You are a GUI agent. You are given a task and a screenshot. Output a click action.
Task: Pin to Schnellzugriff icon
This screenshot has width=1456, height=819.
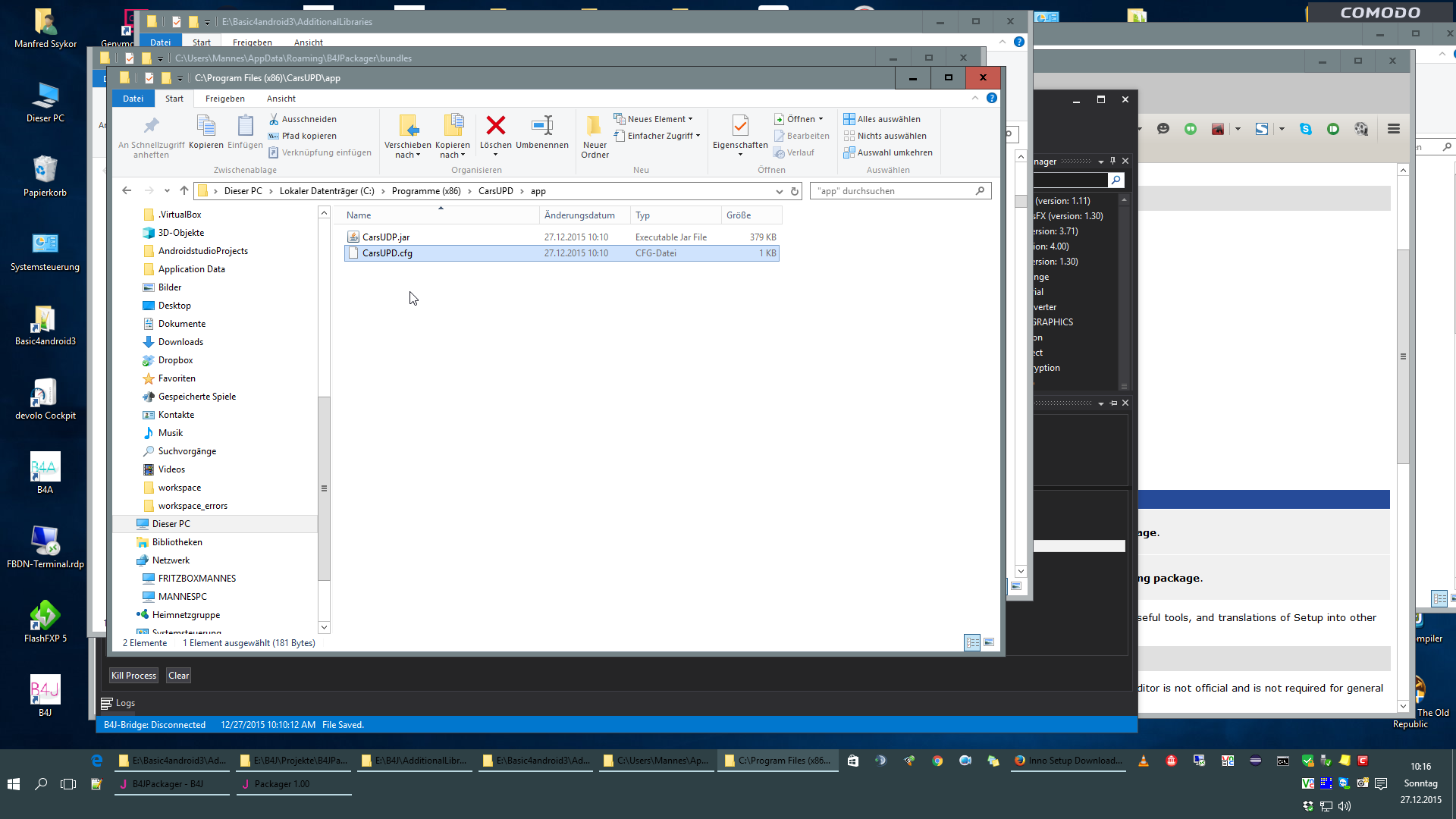point(151,125)
